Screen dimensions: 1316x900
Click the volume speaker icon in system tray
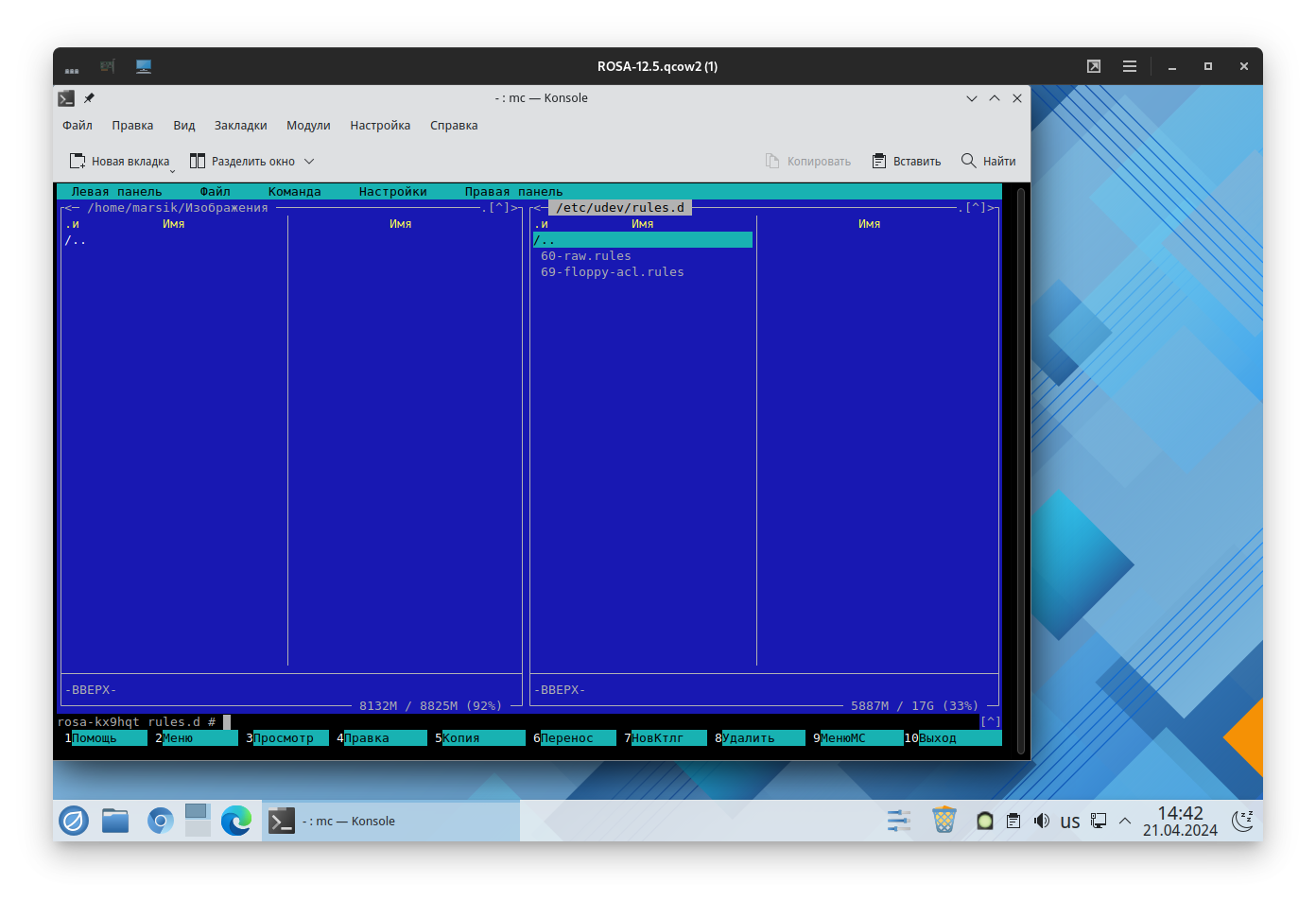(1042, 821)
